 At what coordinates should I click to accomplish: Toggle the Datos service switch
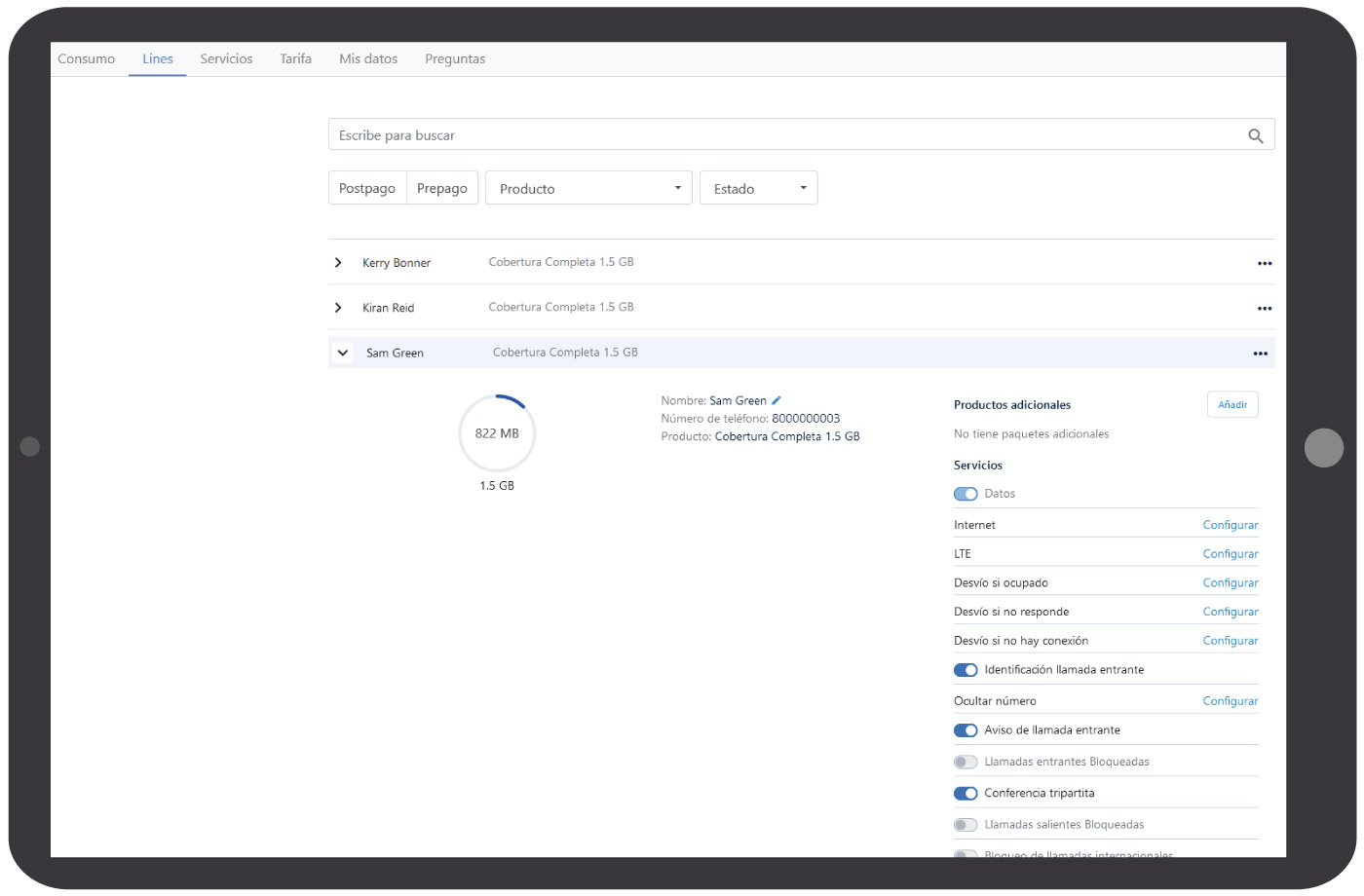tap(966, 494)
